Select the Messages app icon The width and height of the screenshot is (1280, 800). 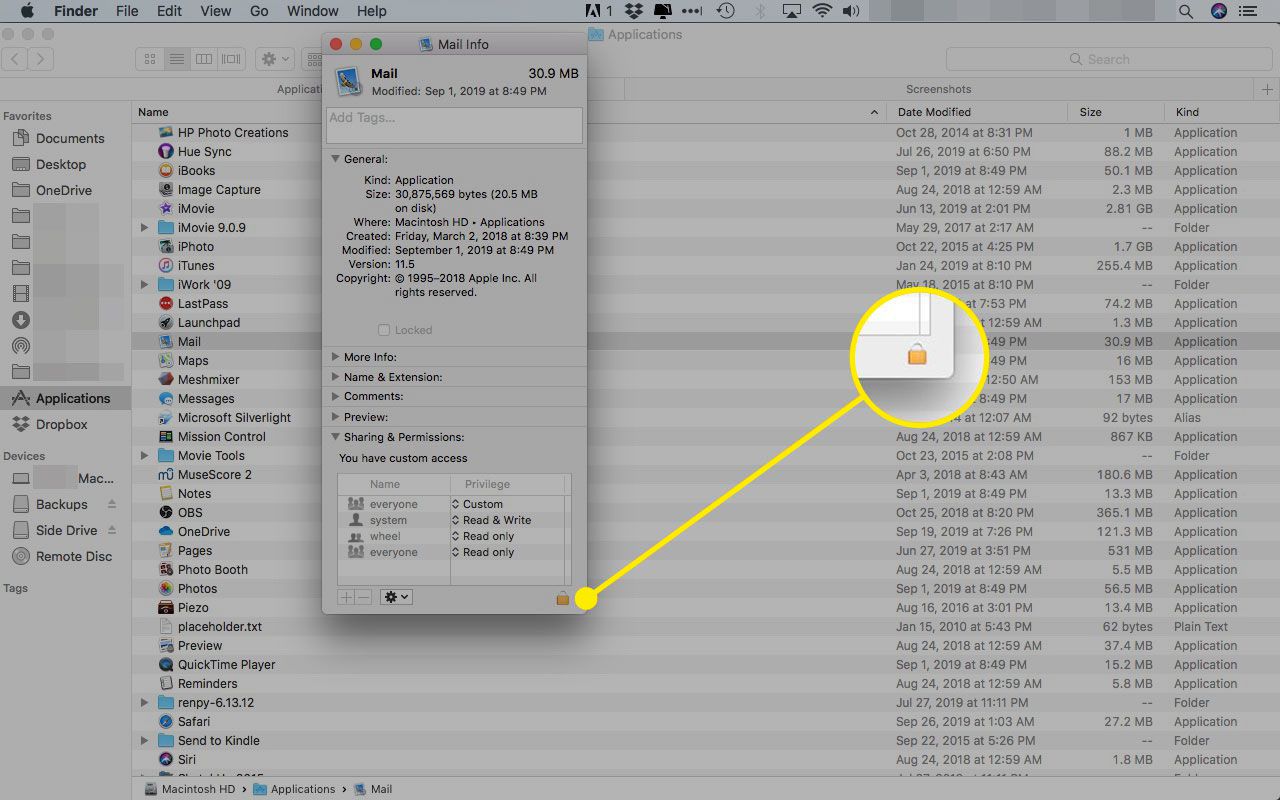click(x=166, y=399)
